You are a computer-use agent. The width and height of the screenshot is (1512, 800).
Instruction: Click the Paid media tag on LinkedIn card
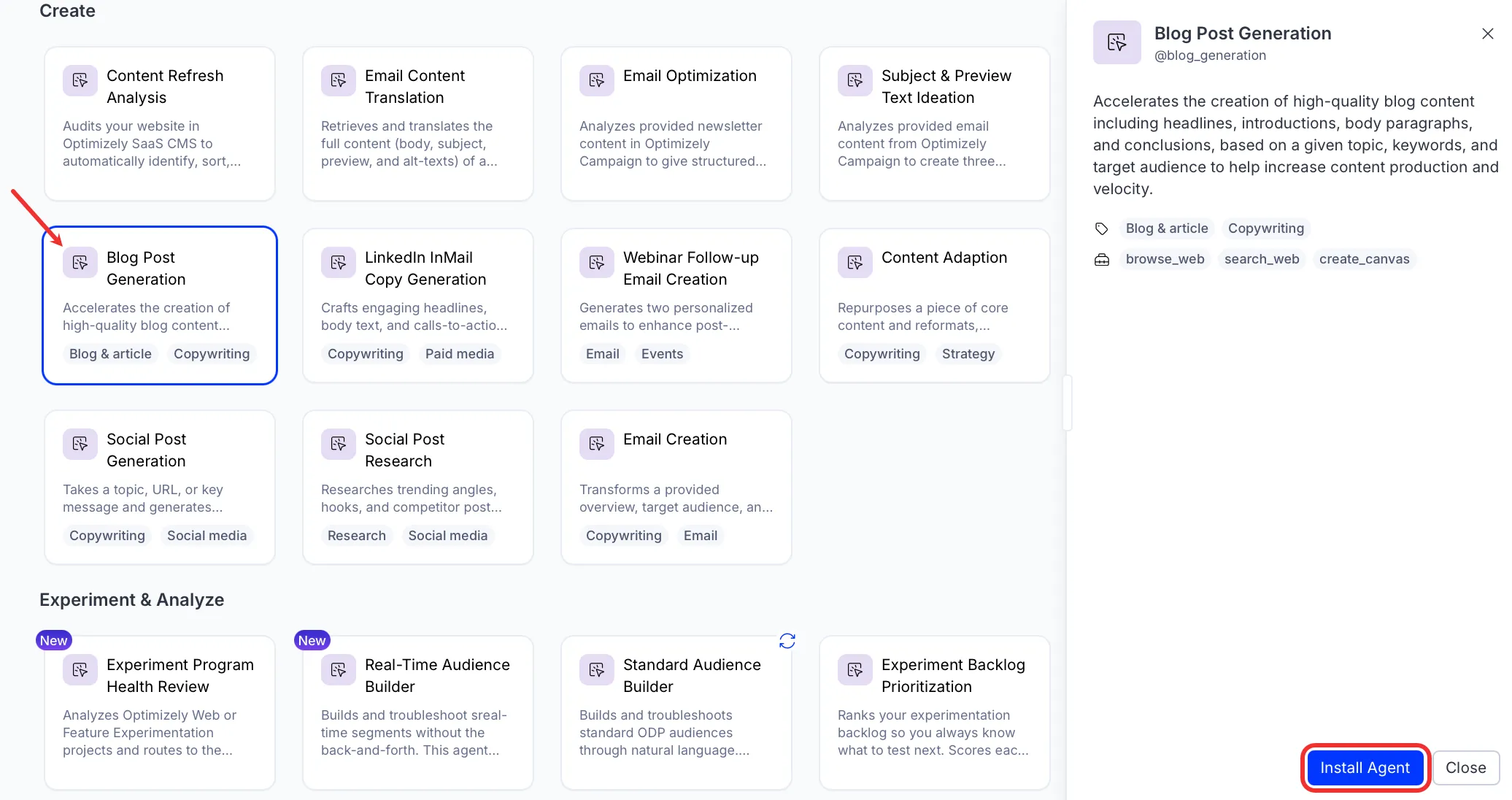click(460, 354)
